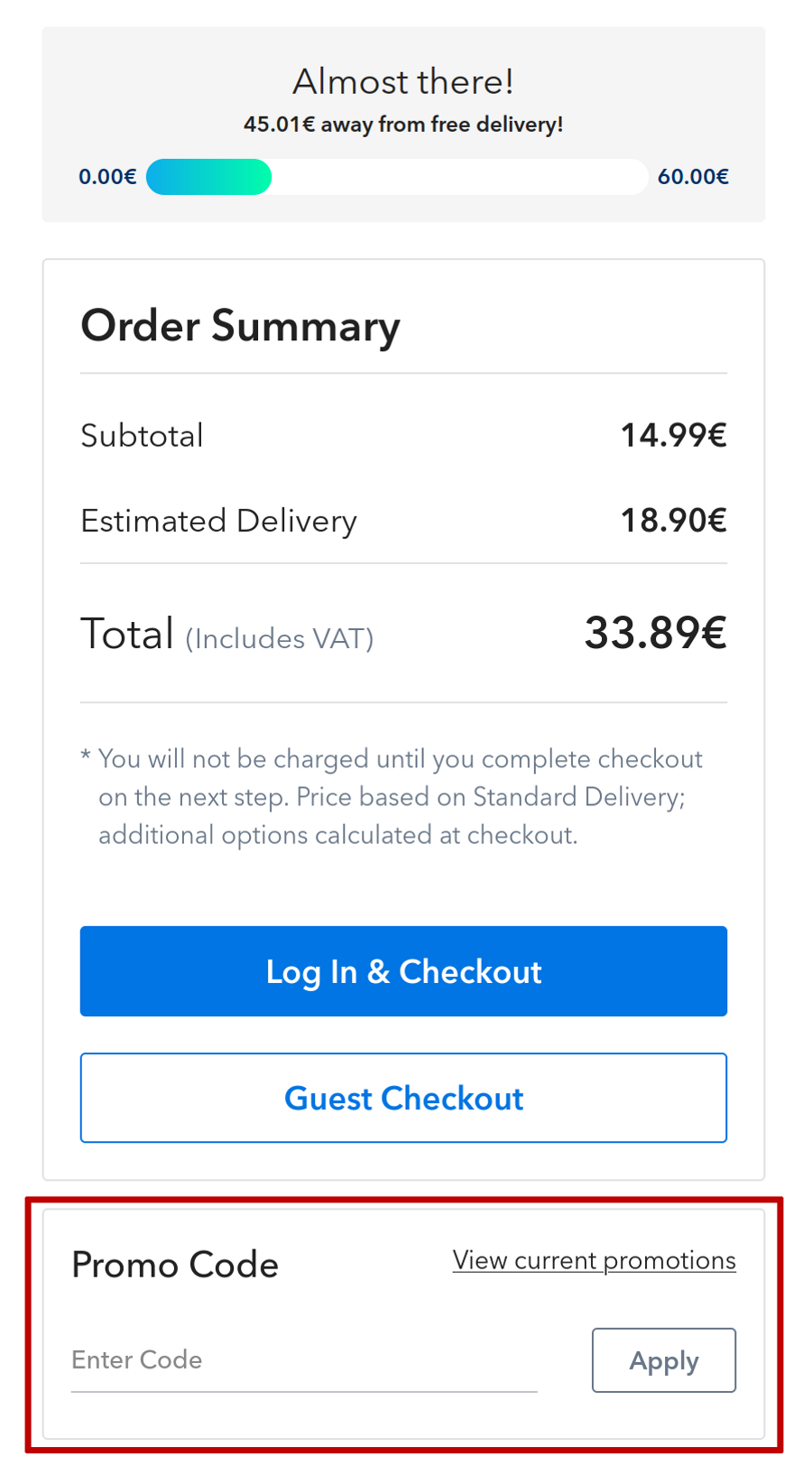Click the Order Summary heading
The height and width of the screenshot is (1466, 812).
pyautogui.click(x=240, y=326)
